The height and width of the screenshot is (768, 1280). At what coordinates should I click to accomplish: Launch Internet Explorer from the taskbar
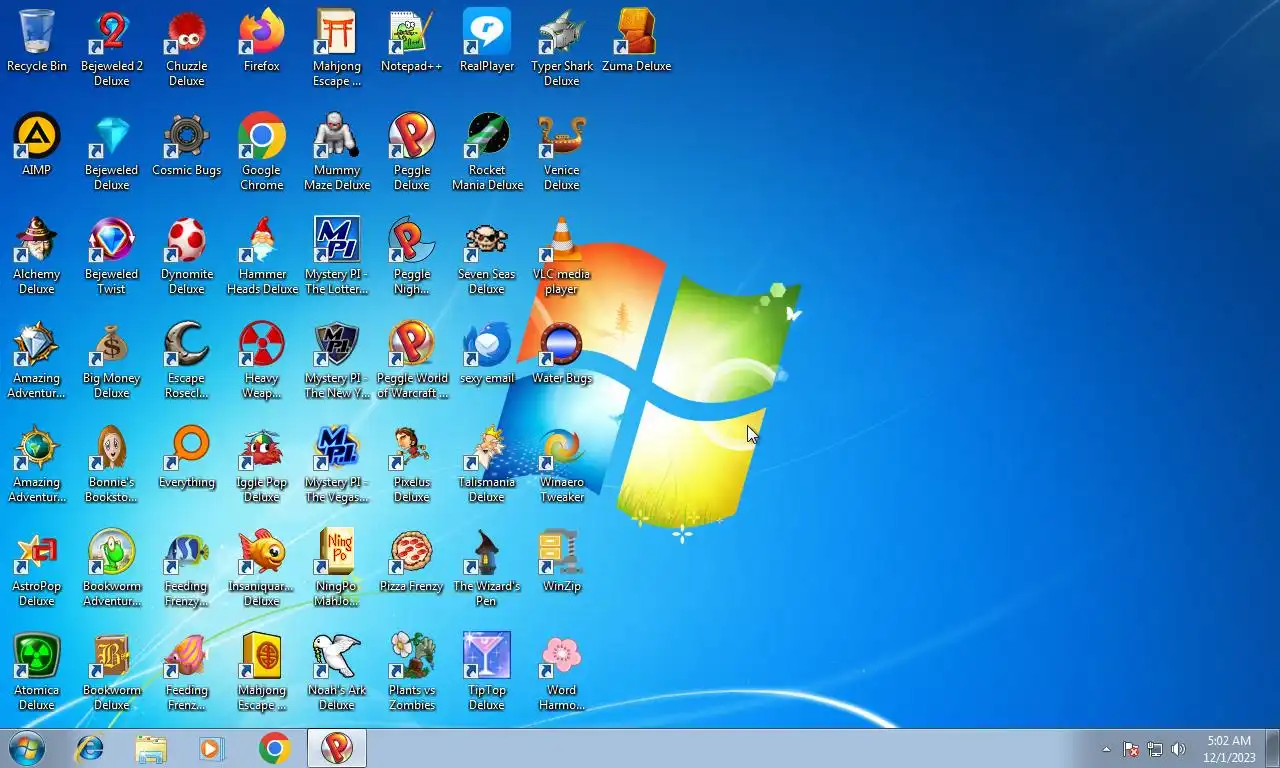tap(90, 748)
